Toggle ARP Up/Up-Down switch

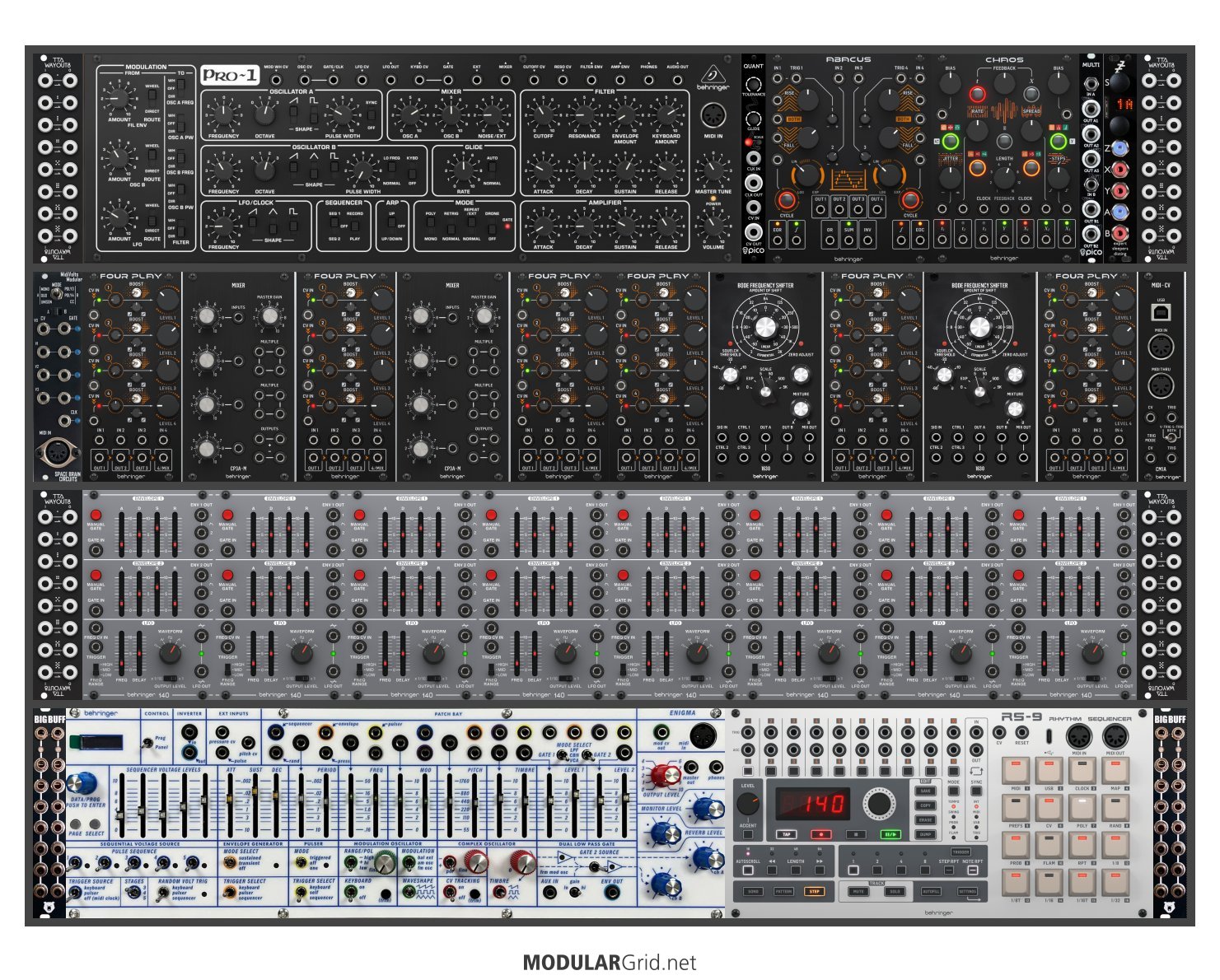click(391, 226)
